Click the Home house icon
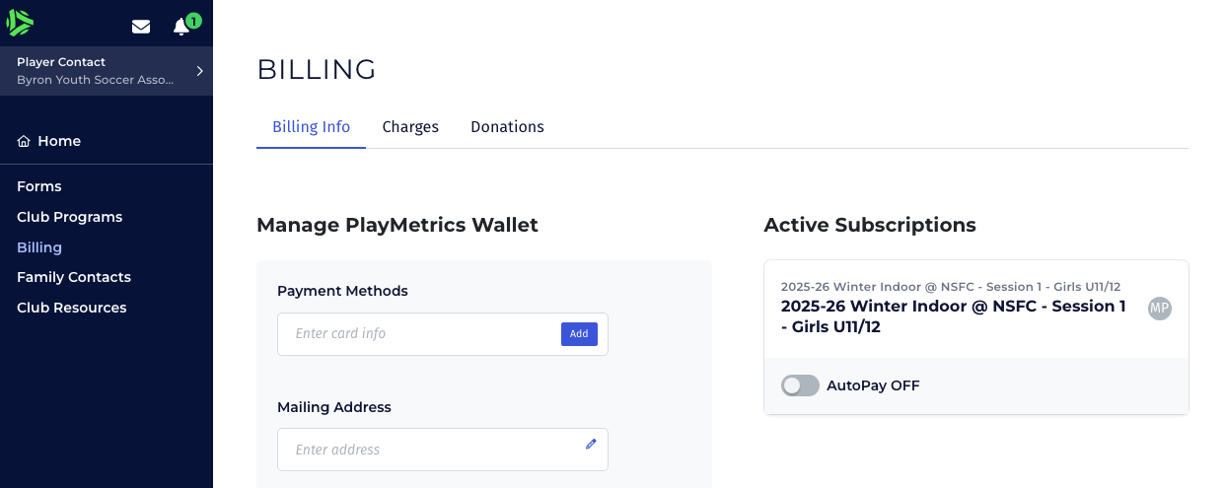Image resolution: width=1224 pixels, height=488 pixels. pyautogui.click(x=24, y=141)
